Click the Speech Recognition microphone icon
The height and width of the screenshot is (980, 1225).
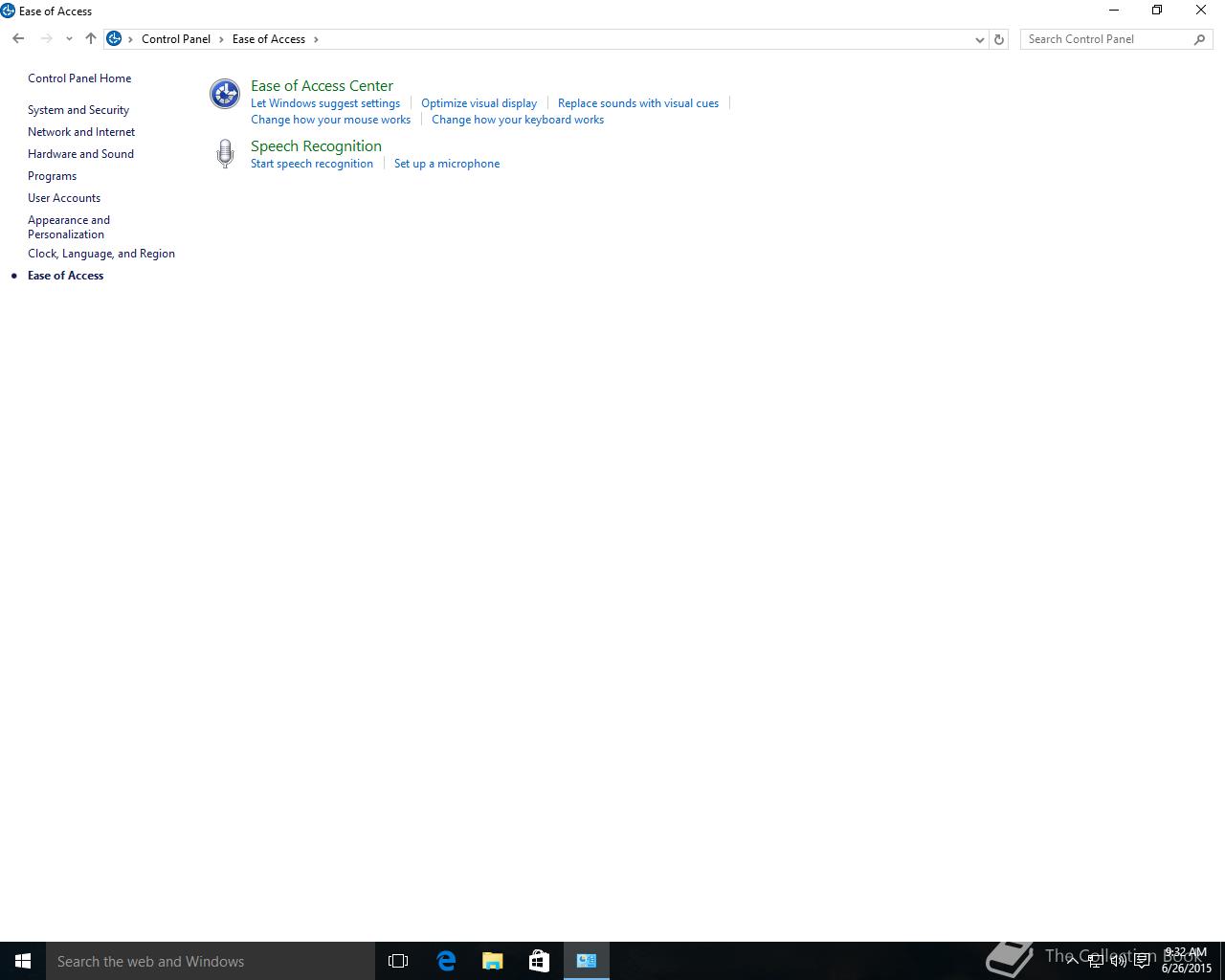(x=225, y=154)
